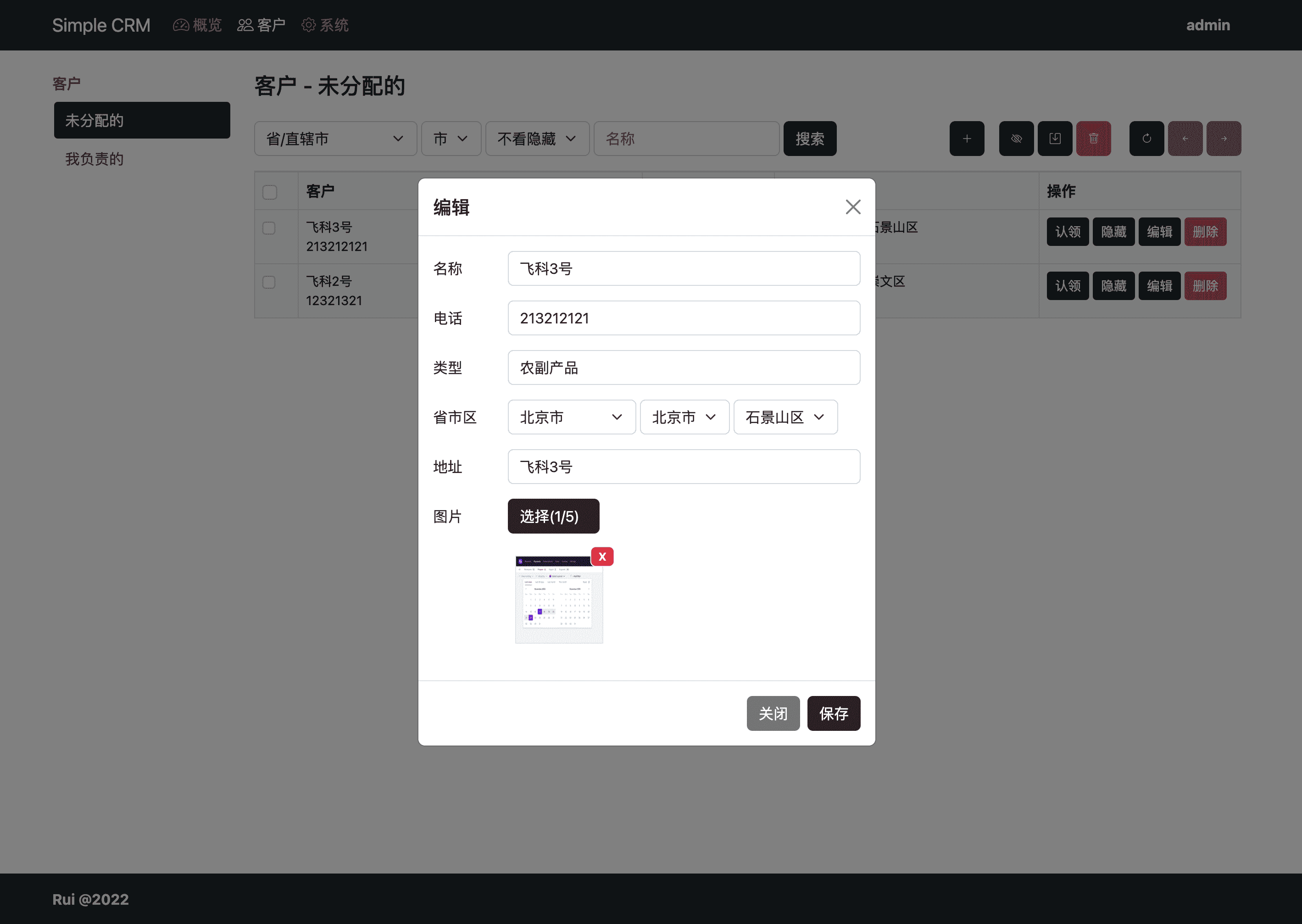Go to previous page with left arrow icon
This screenshot has height=924, width=1302.
[1185, 138]
